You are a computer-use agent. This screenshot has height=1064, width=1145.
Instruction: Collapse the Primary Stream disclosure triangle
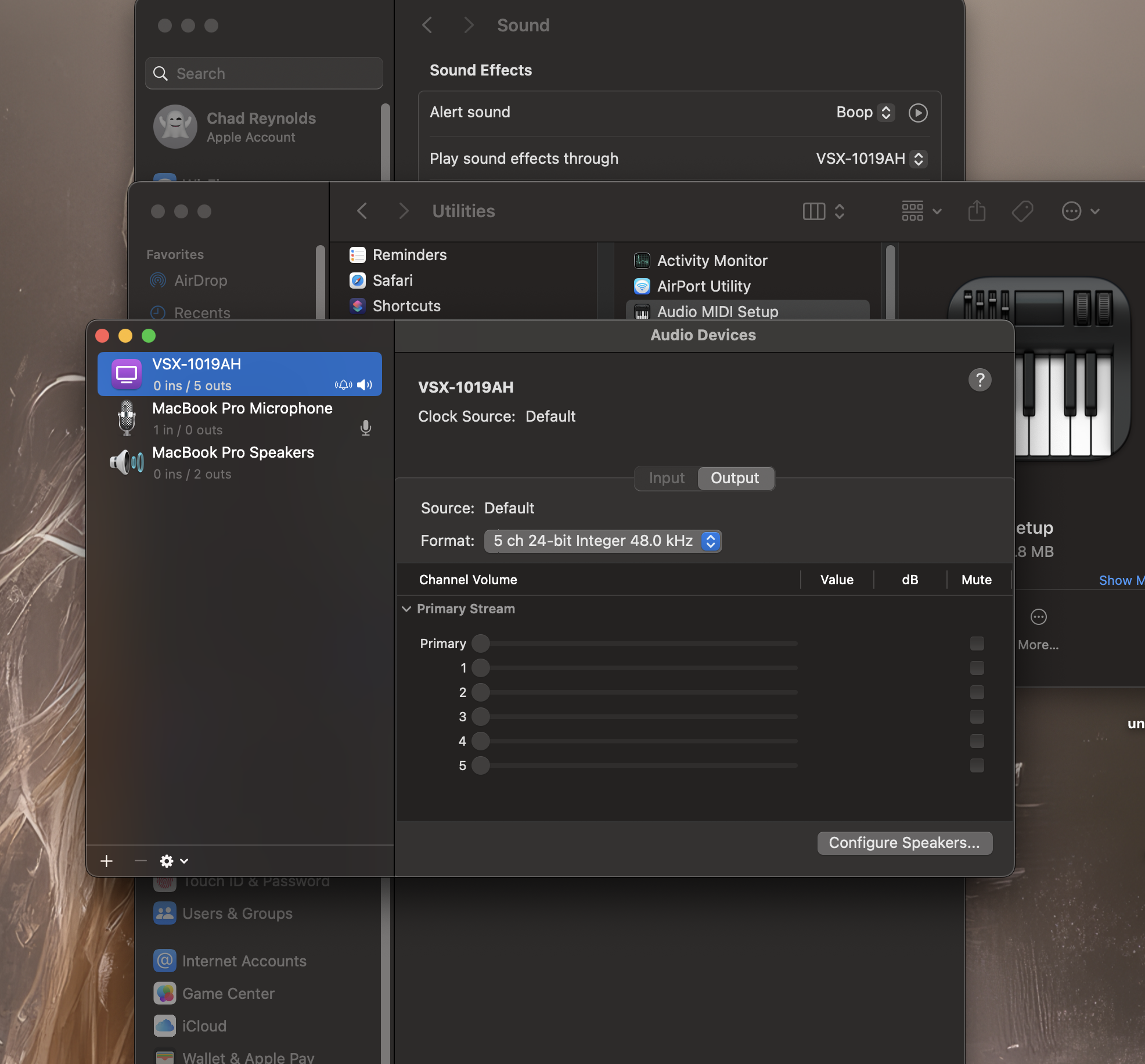406,609
